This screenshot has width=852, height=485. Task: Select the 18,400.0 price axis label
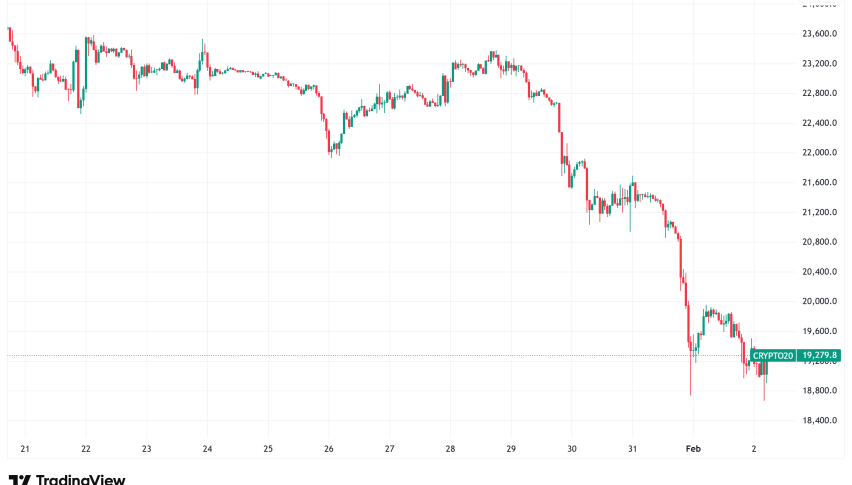coord(819,420)
